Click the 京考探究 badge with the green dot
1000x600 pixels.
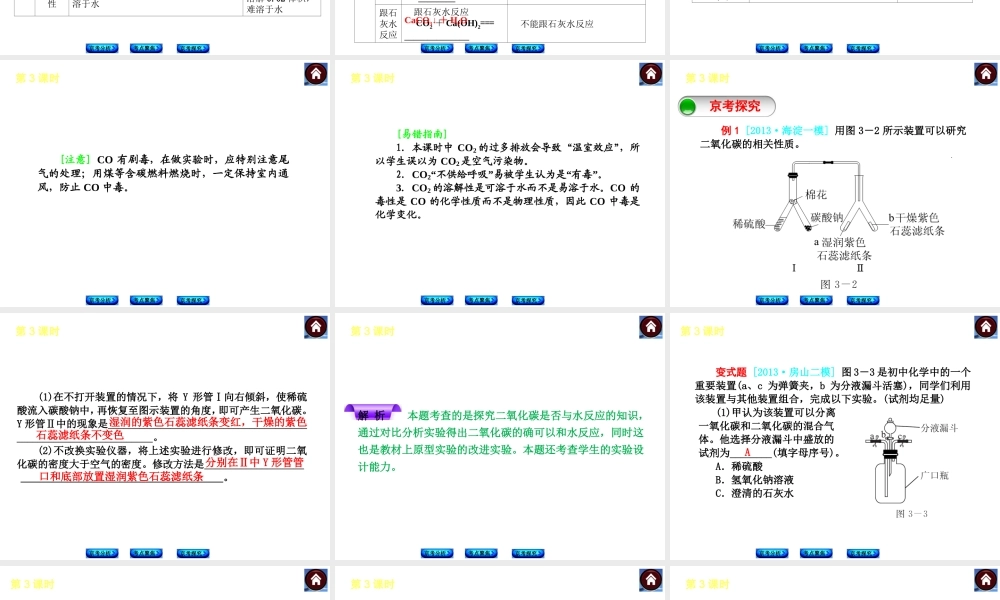(x=727, y=106)
